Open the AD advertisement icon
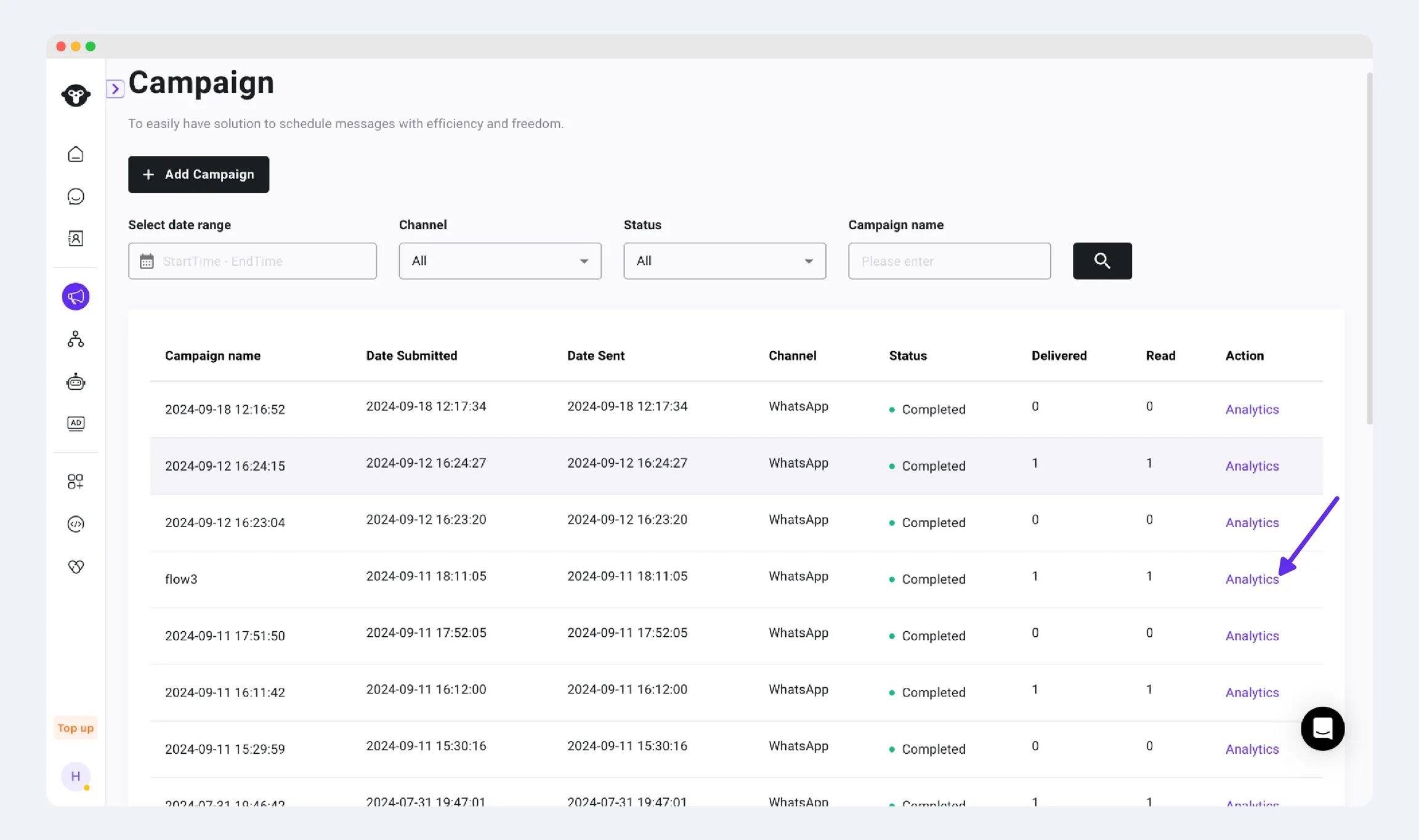The height and width of the screenshot is (840, 1419). [76, 423]
